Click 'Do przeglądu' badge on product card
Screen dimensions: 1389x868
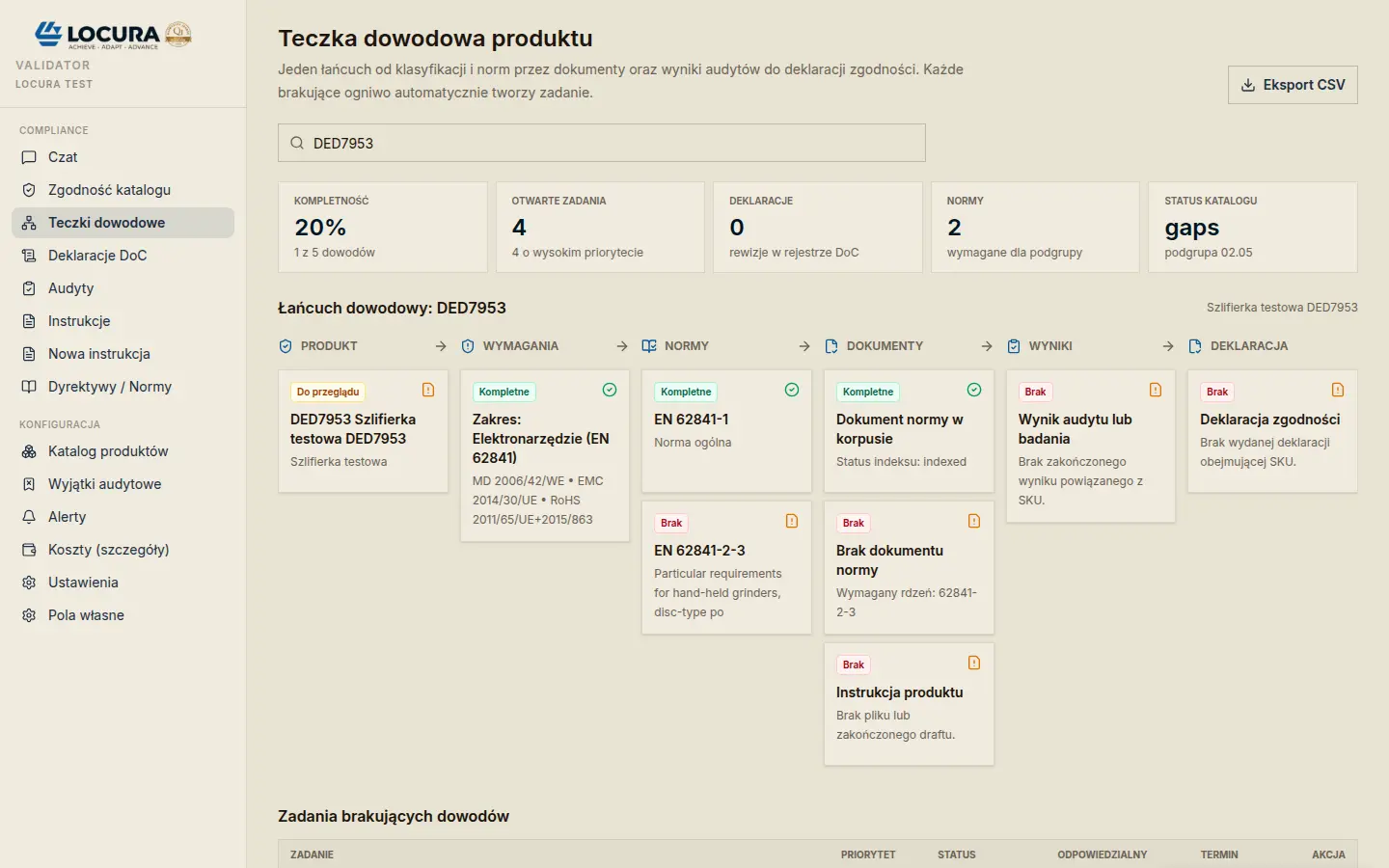pyautogui.click(x=328, y=392)
